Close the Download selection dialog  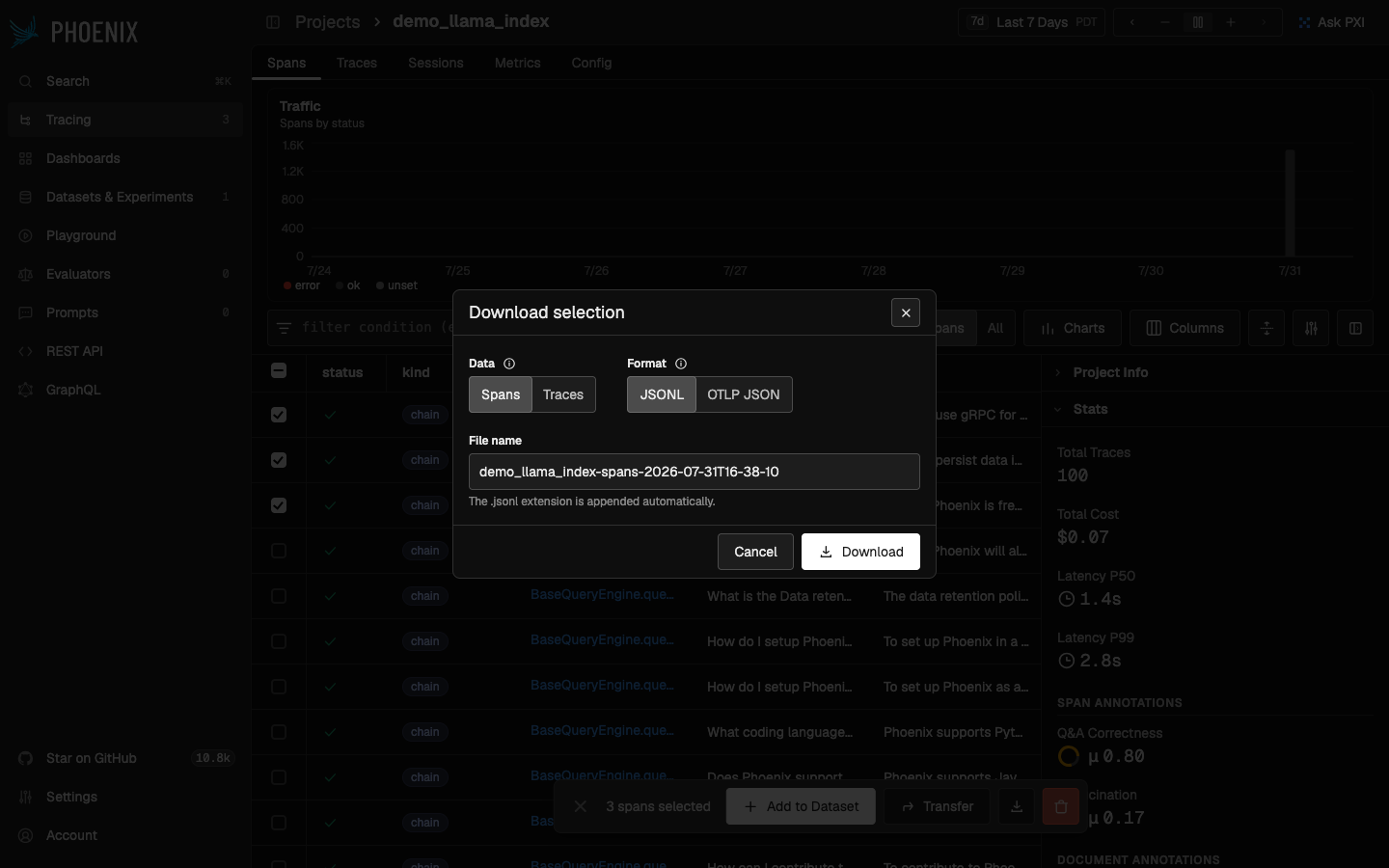coord(905,312)
